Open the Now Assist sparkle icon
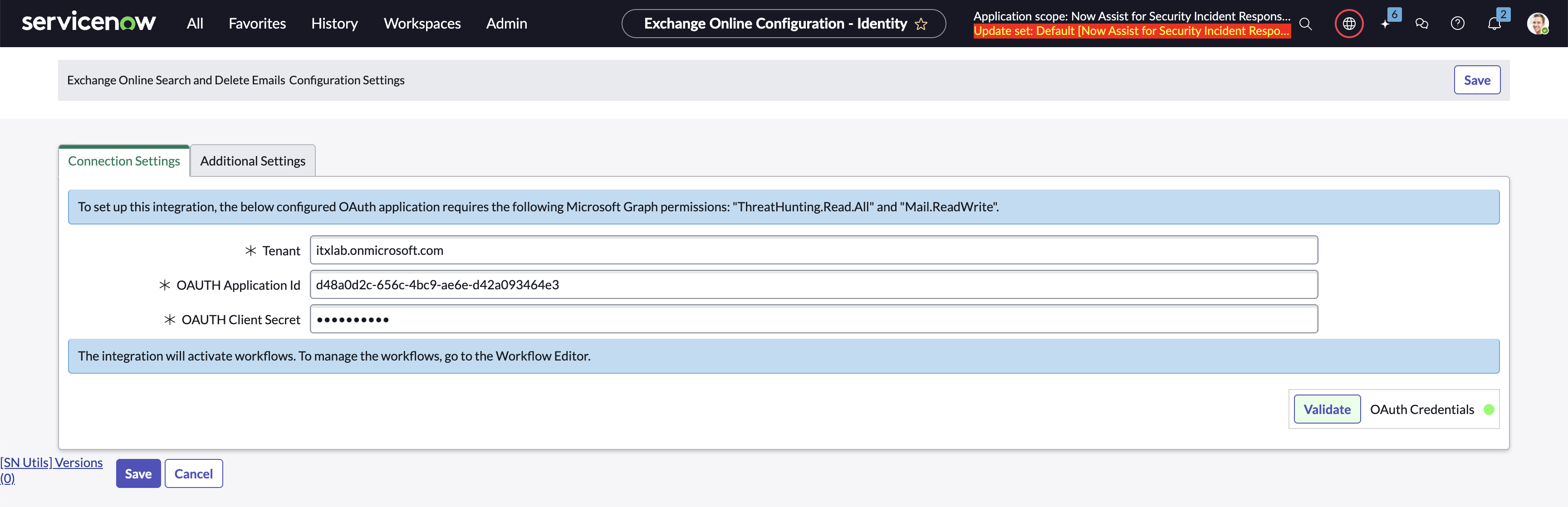 tap(1386, 24)
